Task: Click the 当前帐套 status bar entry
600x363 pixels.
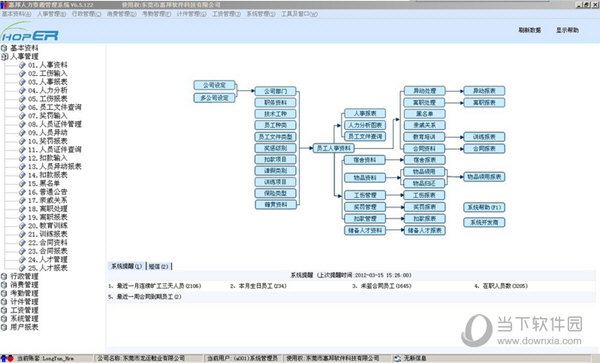Action: pyautogui.click(x=45, y=358)
